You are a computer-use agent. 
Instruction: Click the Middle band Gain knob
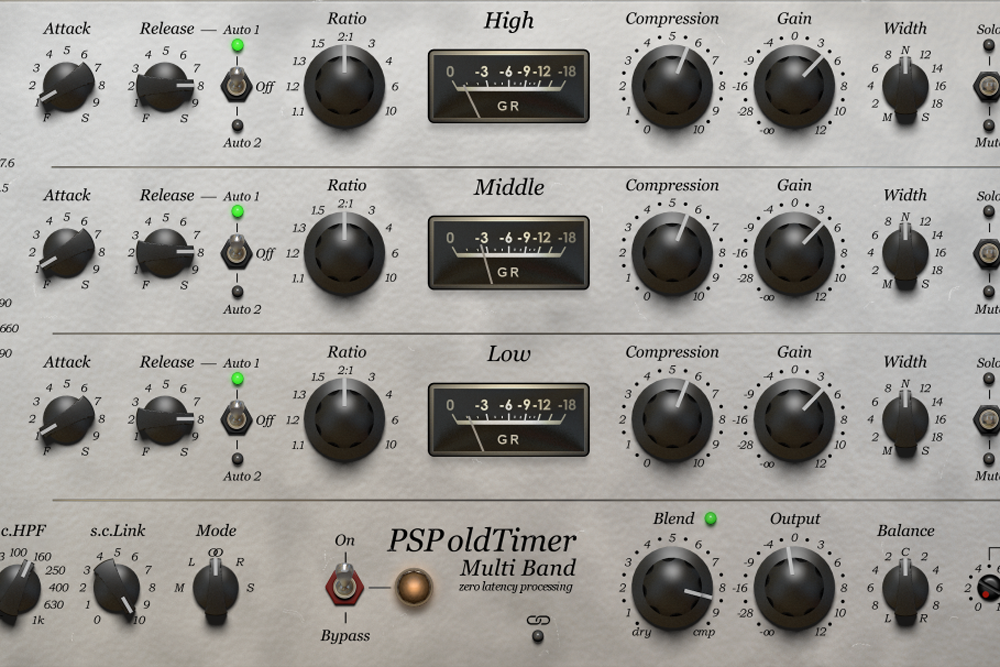click(794, 253)
